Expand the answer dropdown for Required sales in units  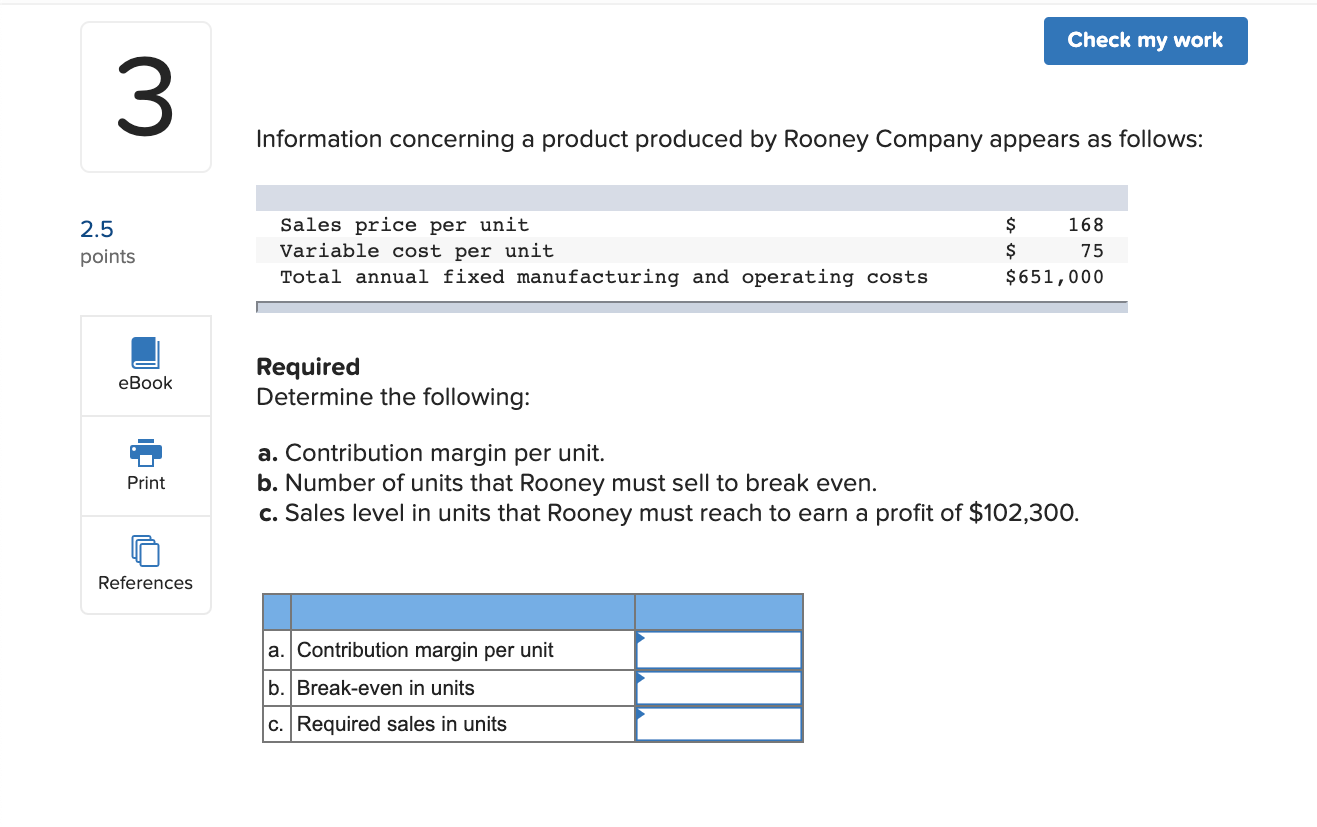pos(641,714)
